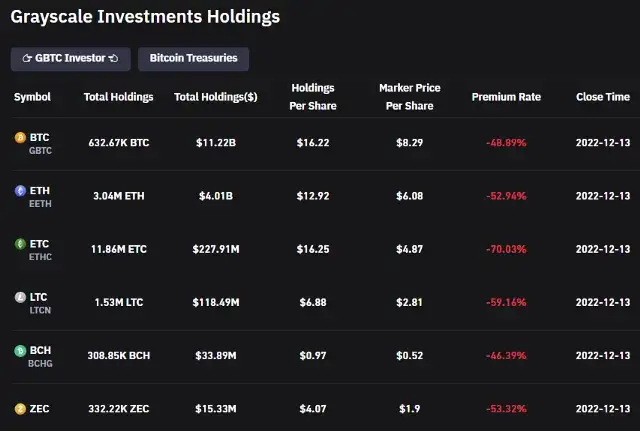Screen dimensions: 640x431
Task: Click the pointing hand icon before GBTC Investor
Action: (27, 58)
